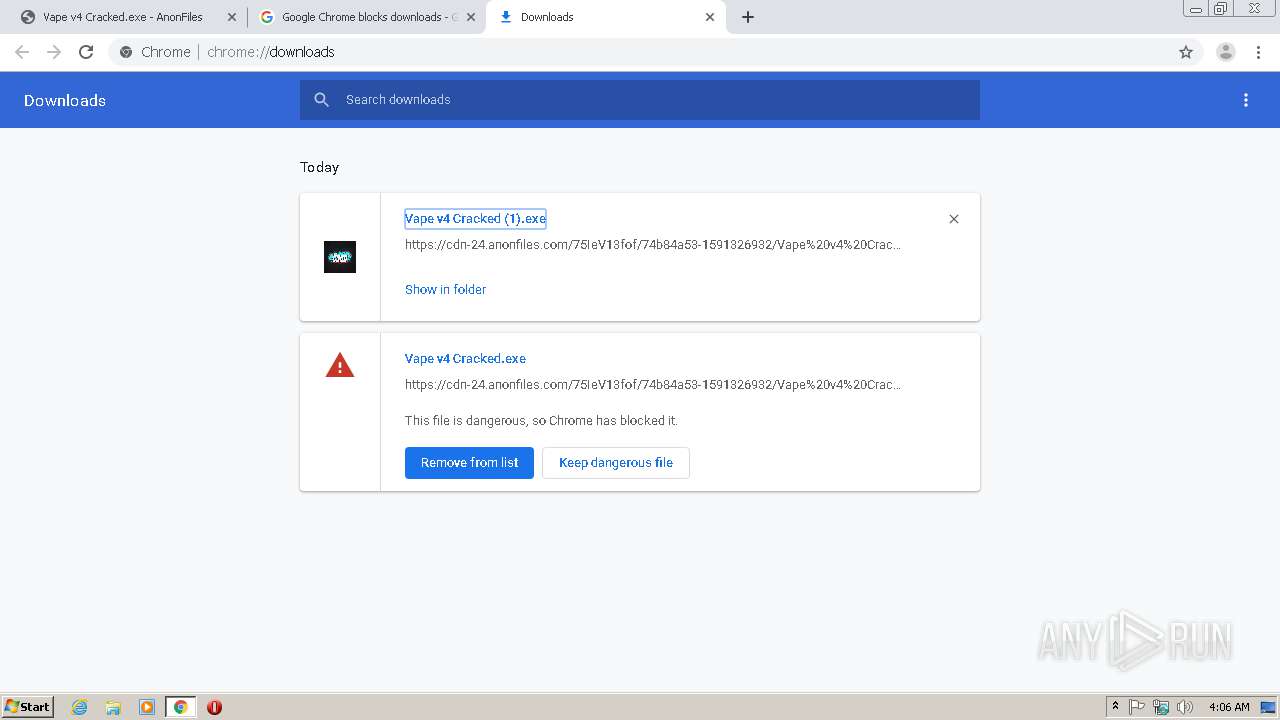The image size is (1280, 720).
Task: Open Windows Explorer from the taskbar
Action: (x=113, y=707)
